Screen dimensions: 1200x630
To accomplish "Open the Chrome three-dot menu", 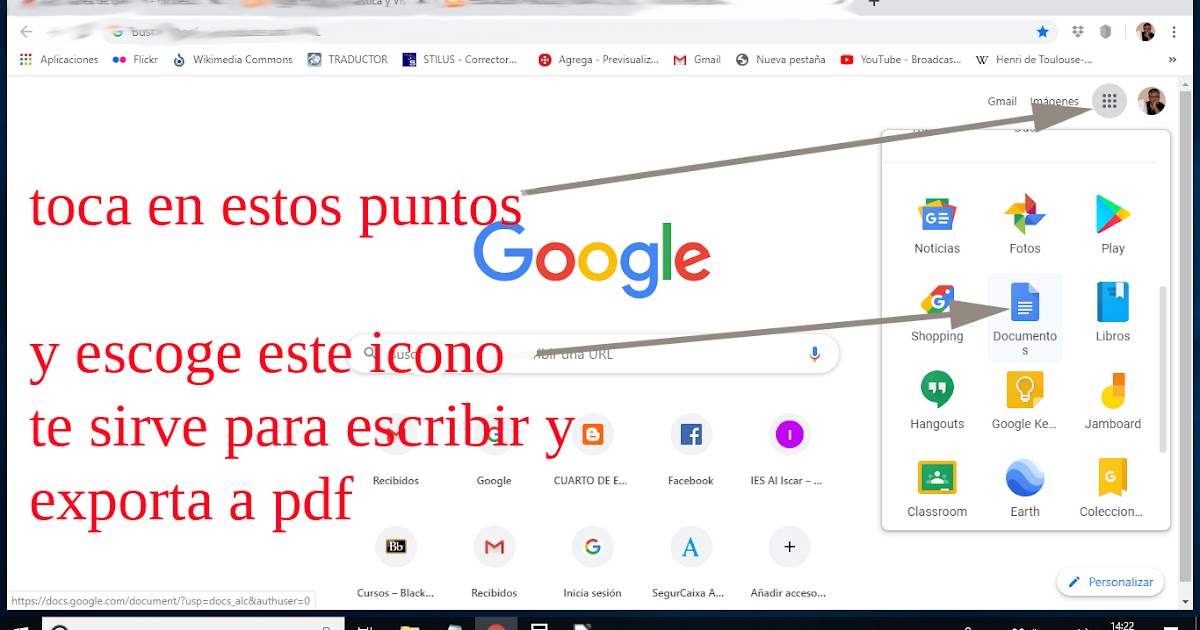I will click(1174, 32).
